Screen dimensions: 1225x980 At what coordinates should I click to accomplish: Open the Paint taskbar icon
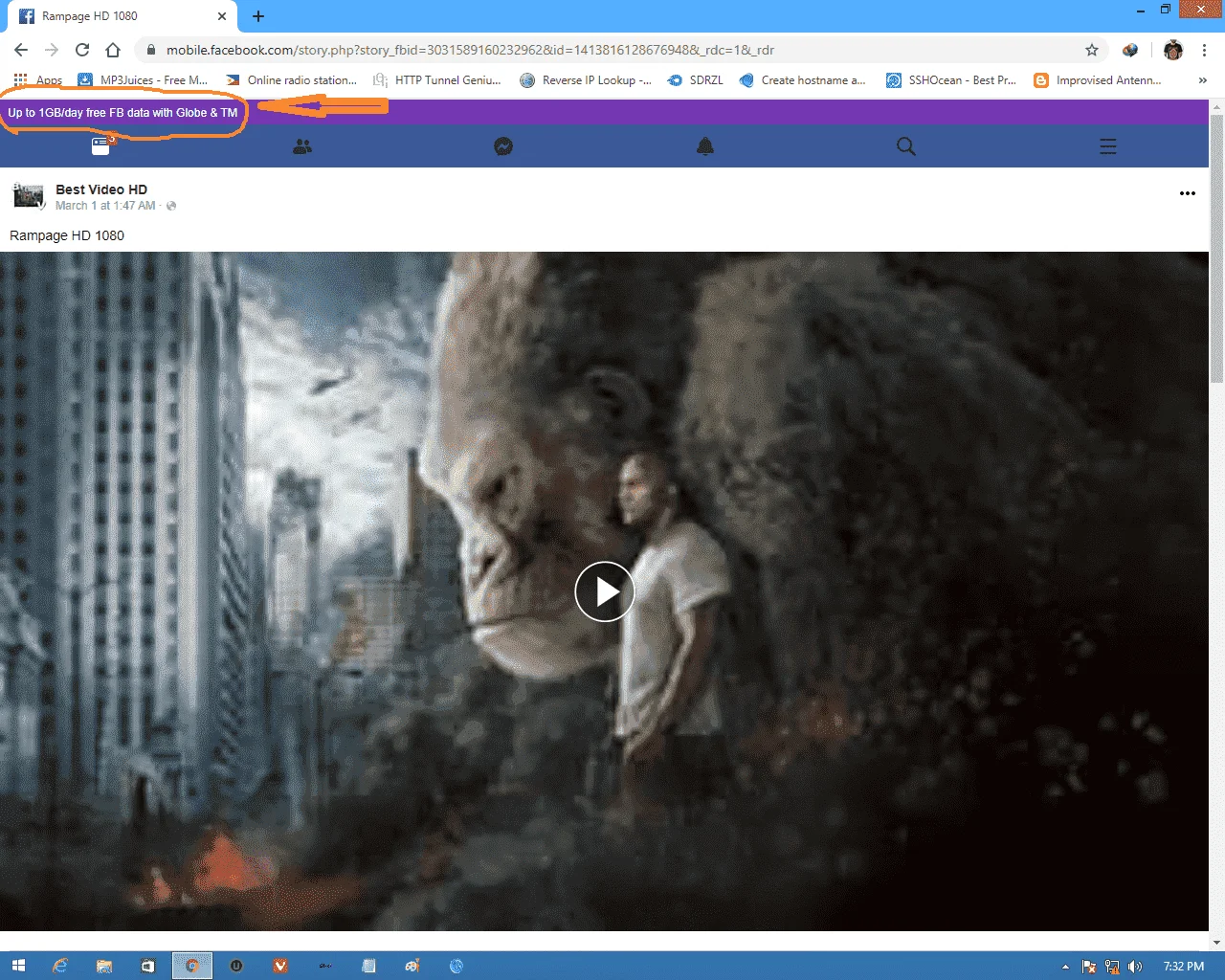[412, 966]
